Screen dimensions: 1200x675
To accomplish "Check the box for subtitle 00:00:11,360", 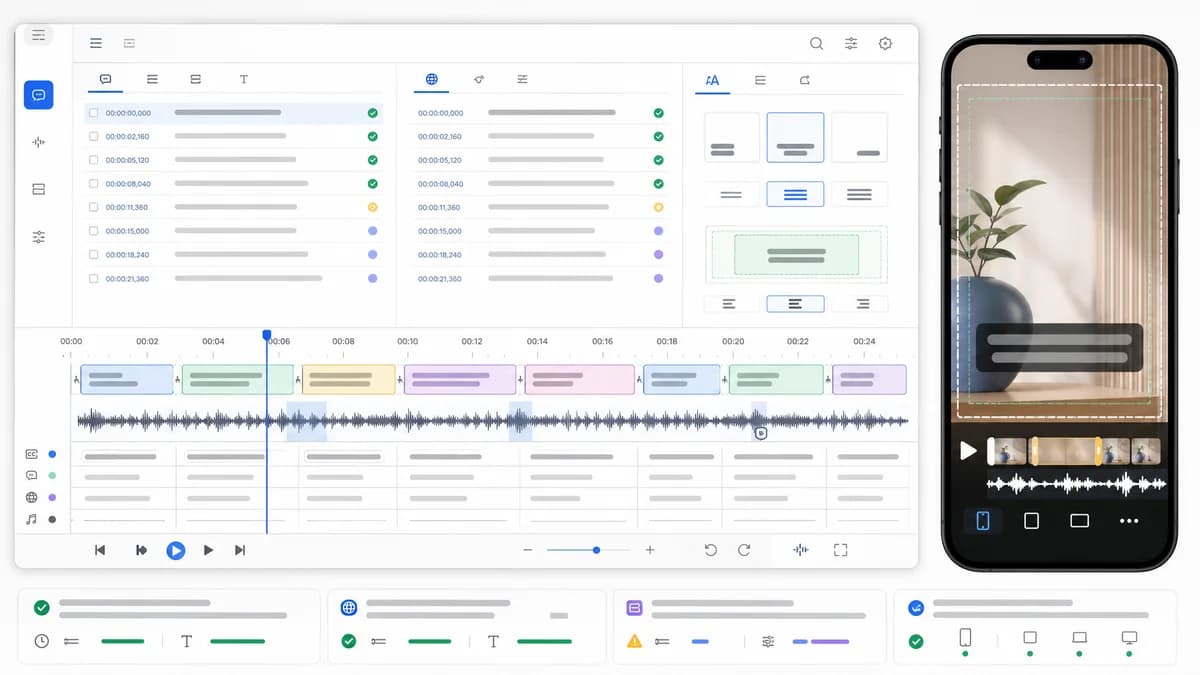I will (x=94, y=207).
